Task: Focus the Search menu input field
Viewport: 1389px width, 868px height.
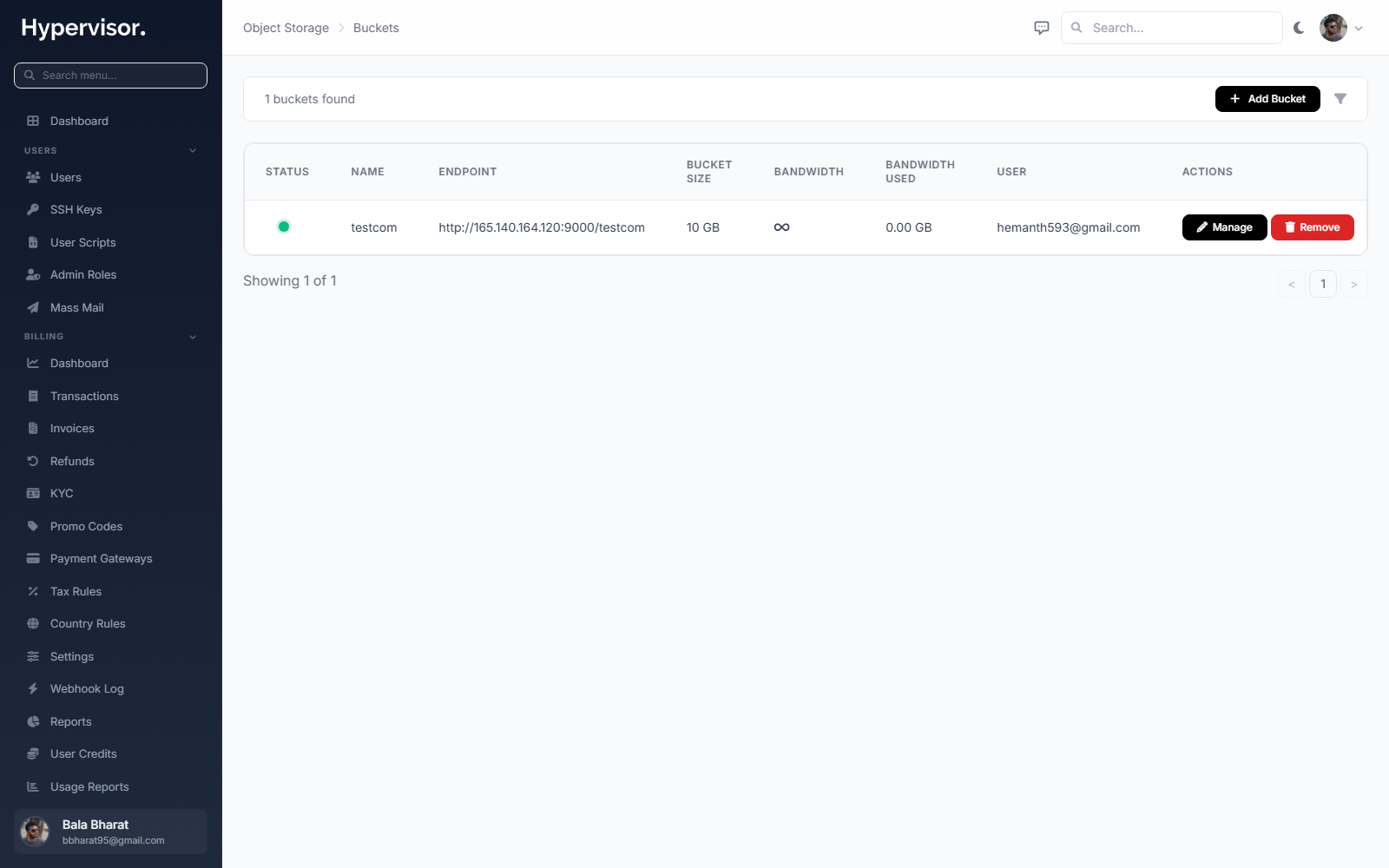Action: pyautogui.click(x=111, y=76)
